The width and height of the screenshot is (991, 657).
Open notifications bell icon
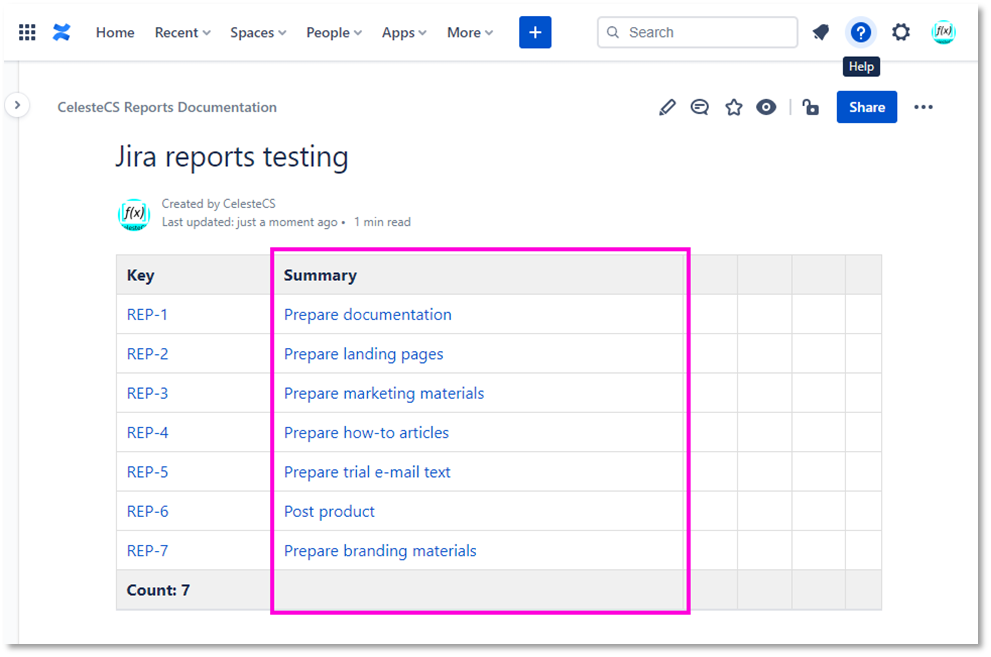820,32
